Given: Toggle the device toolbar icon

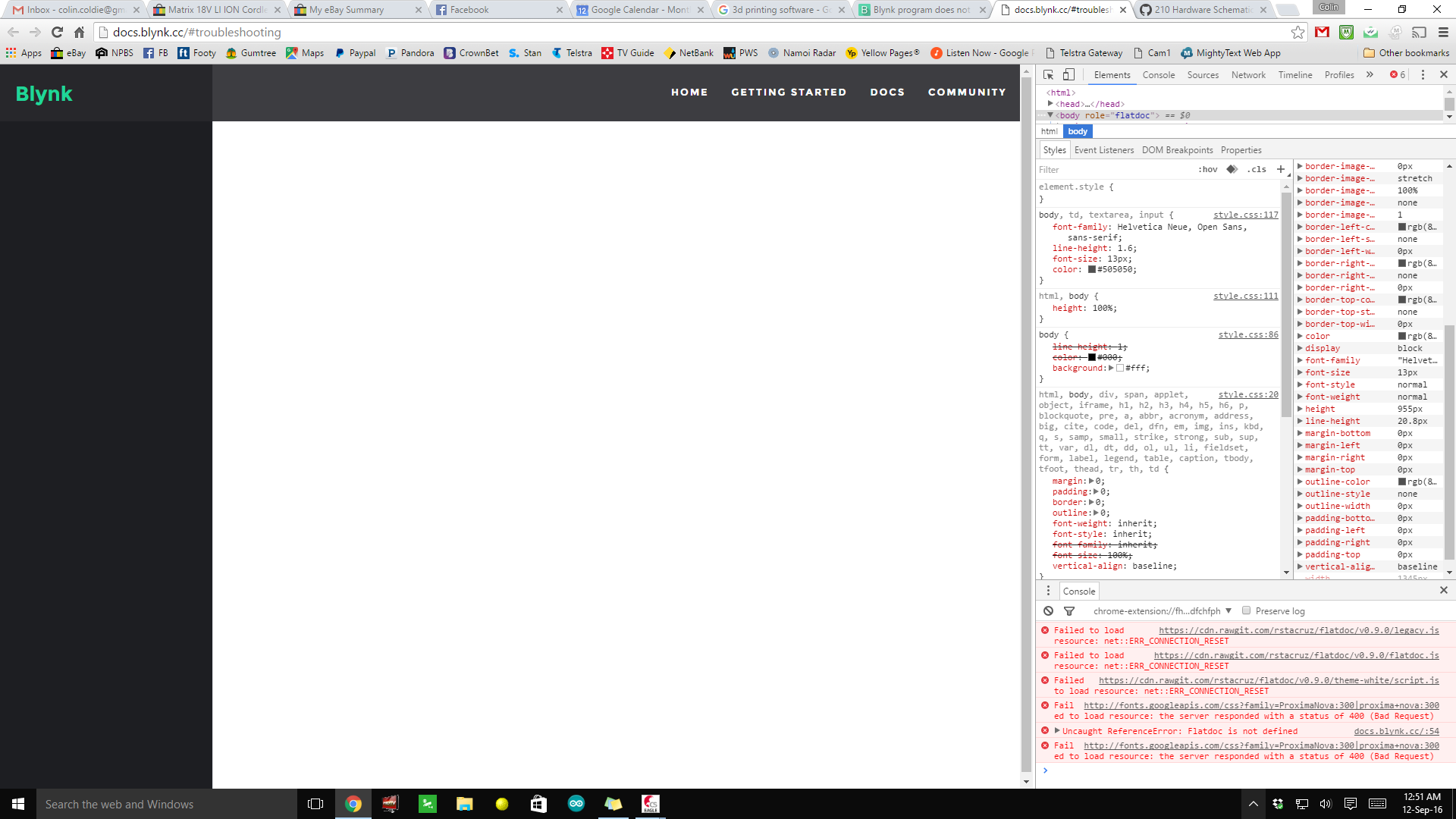Looking at the screenshot, I should (1068, 74).
